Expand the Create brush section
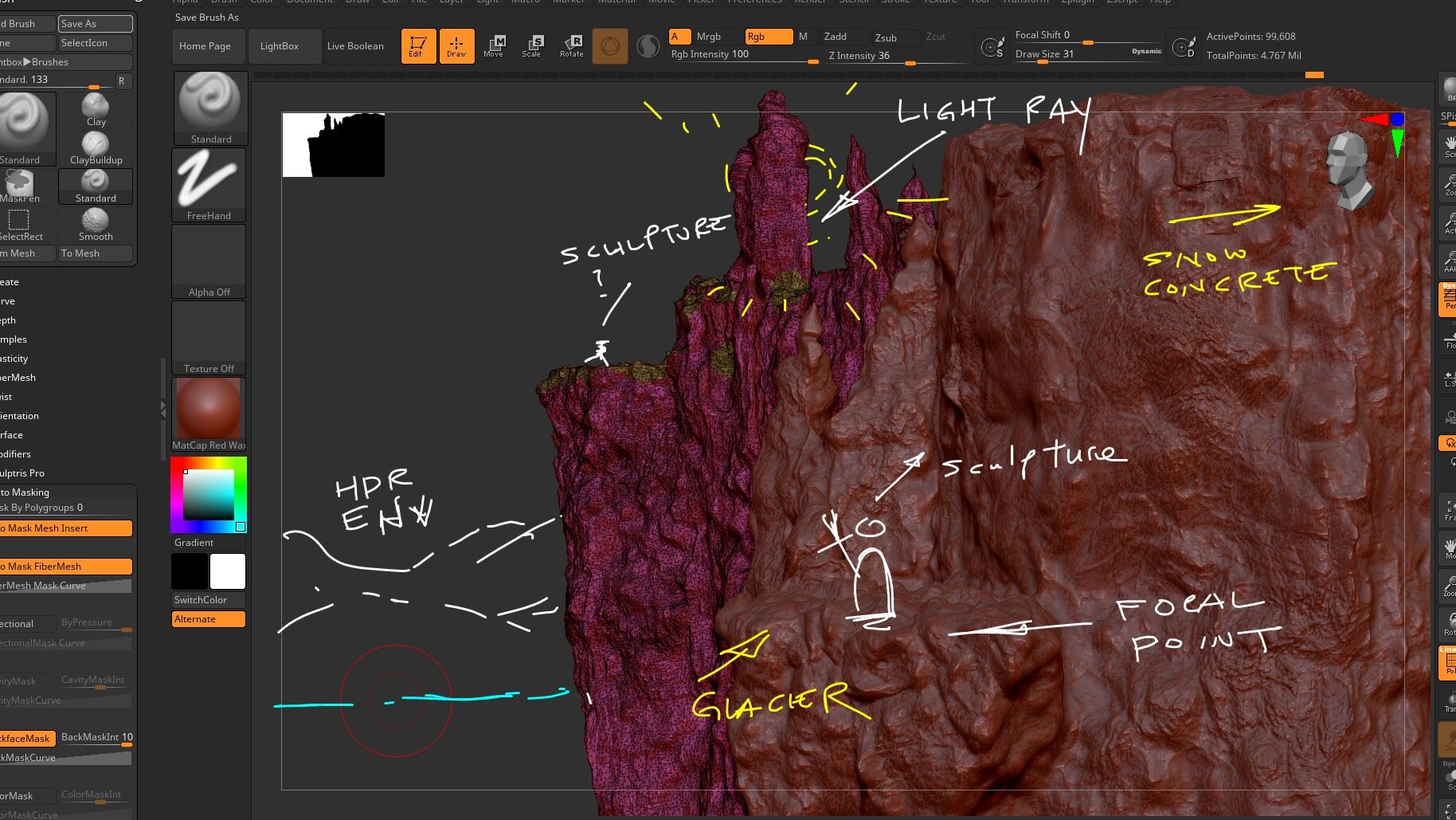1456x820 pixels. click(10, 282)
